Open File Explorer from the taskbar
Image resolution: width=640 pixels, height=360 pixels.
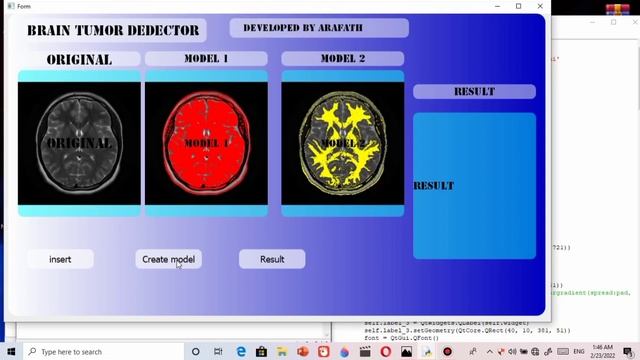pos(282,351)
